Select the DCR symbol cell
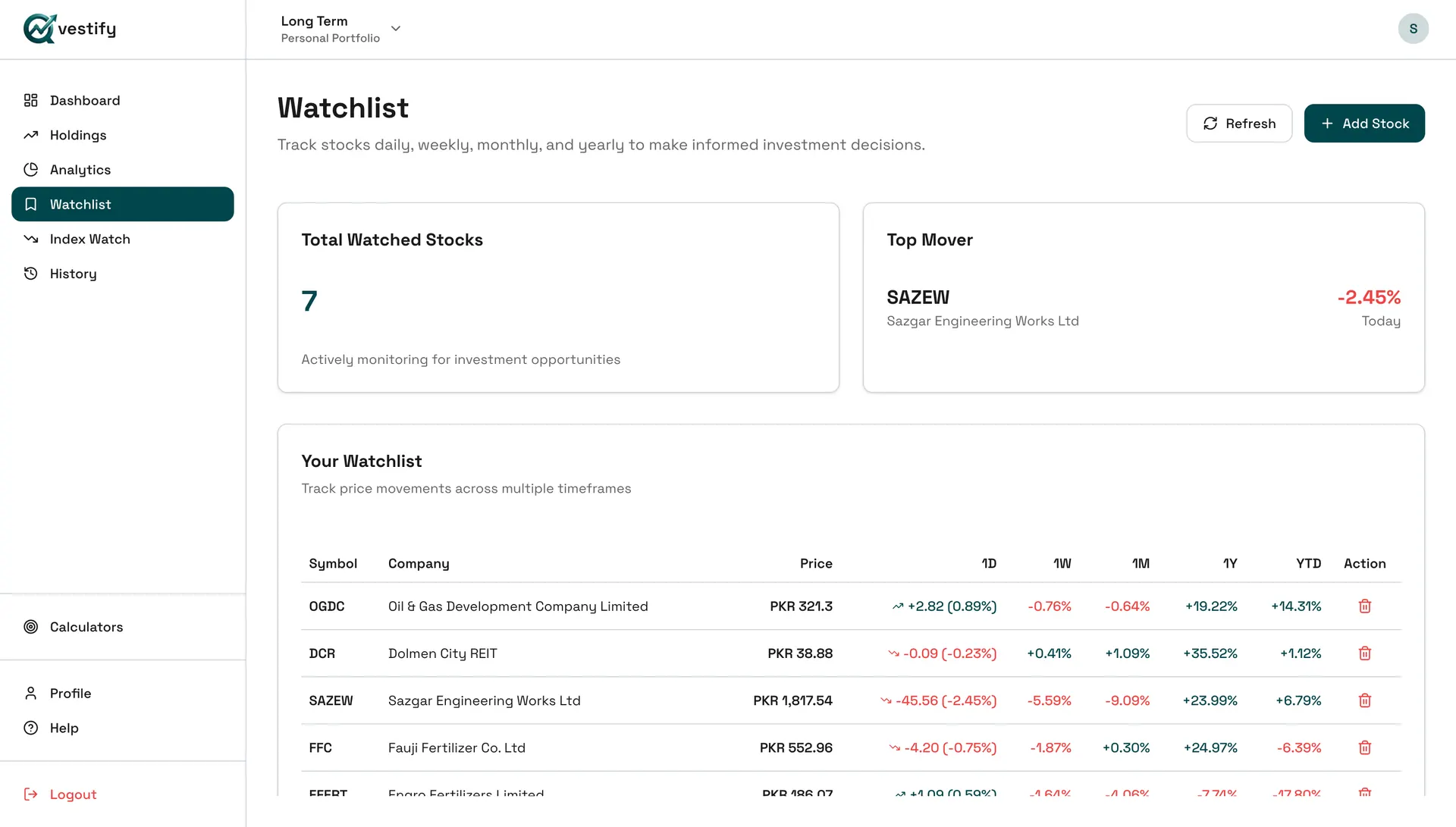This screenshot has height=827, width=1456. [322, 653]
